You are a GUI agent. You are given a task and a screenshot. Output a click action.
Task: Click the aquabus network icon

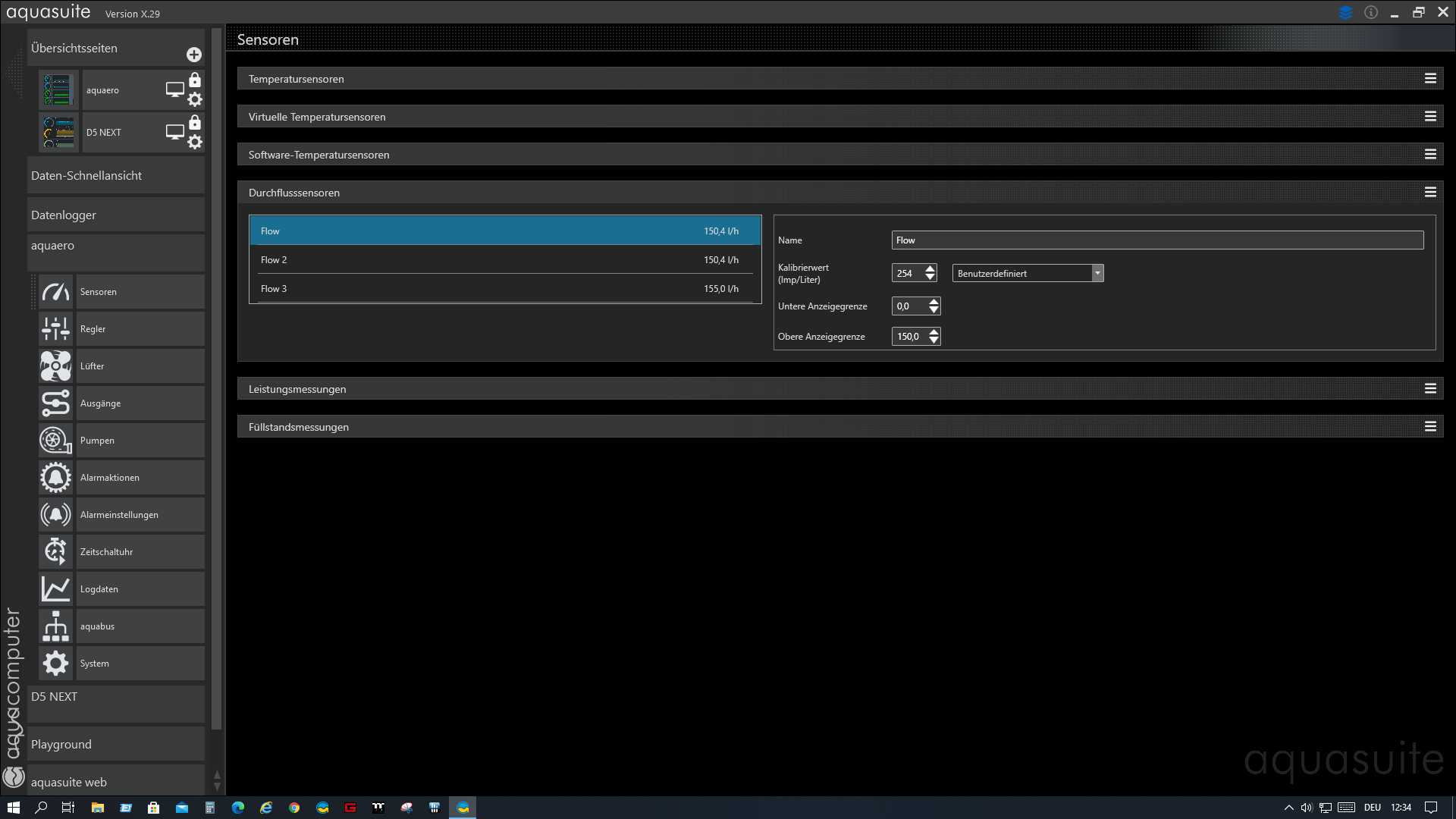[x=55, y=626]
